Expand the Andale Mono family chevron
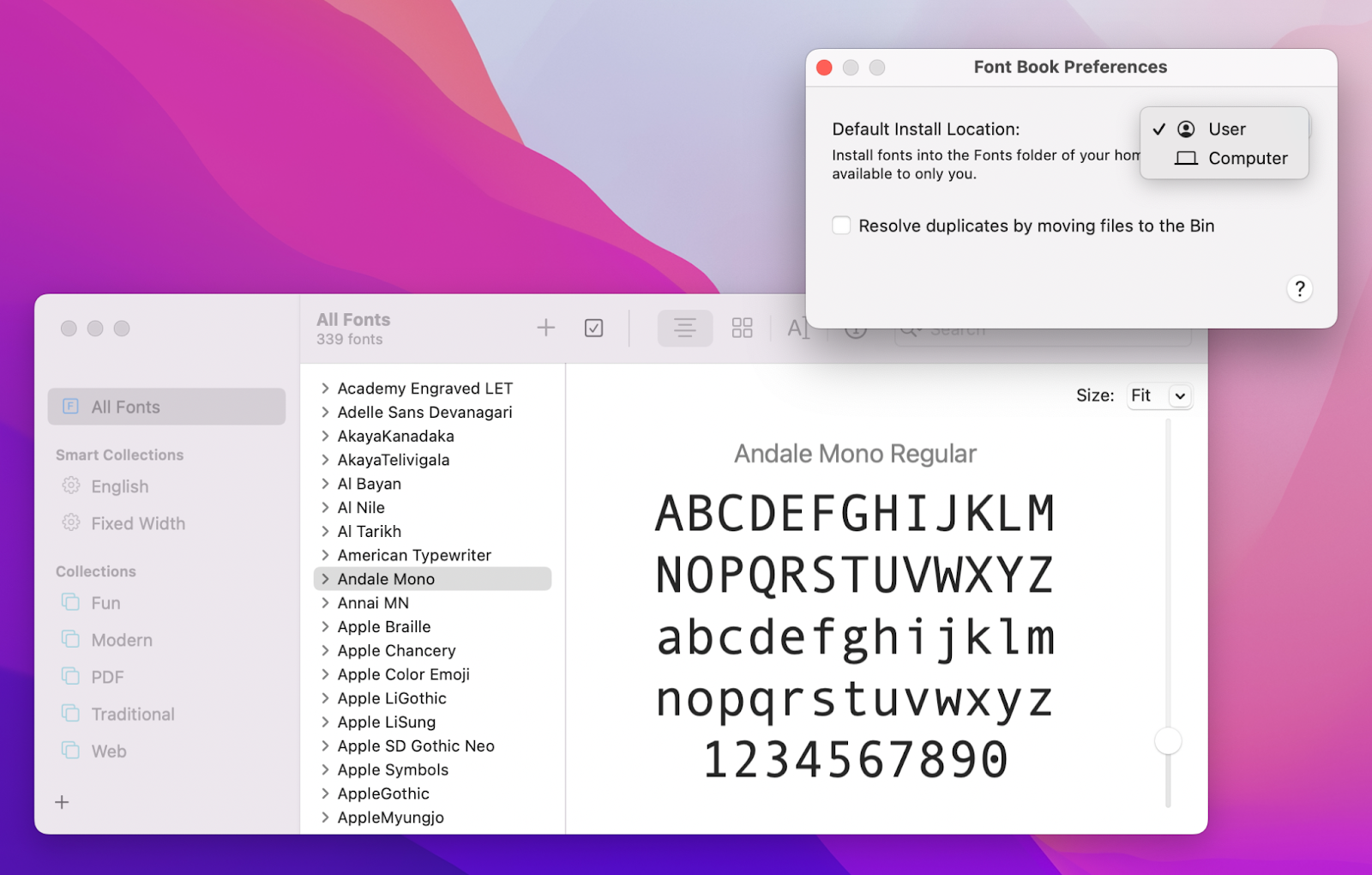 point(325,579)
